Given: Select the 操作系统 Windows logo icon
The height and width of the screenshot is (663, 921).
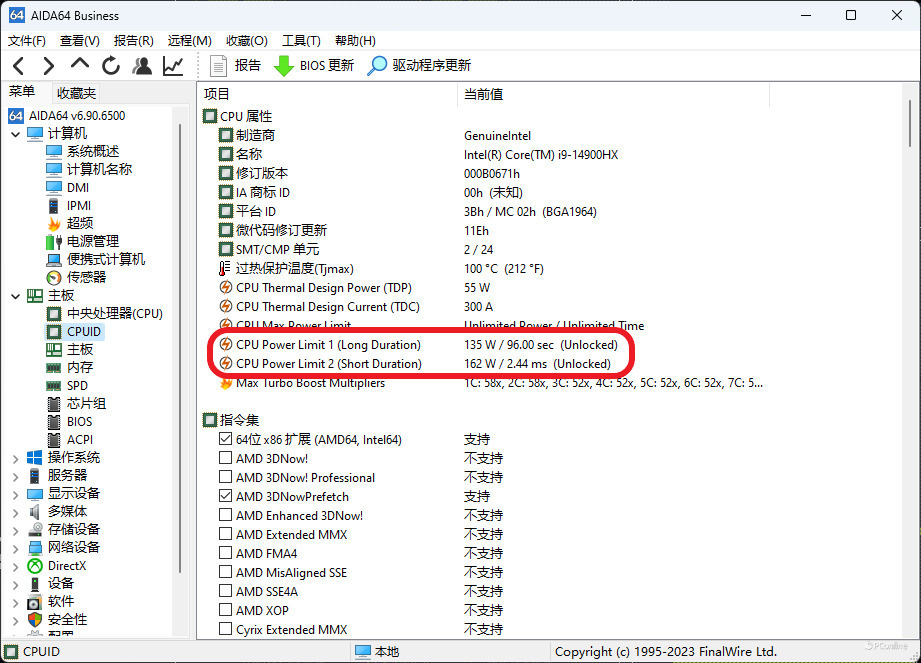Looking at the screenshot, I should (x=35, y=457).
